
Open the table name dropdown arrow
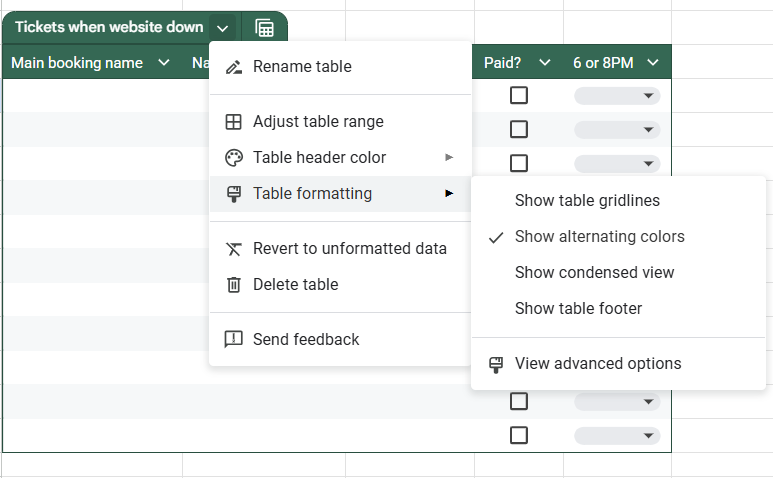222,28
